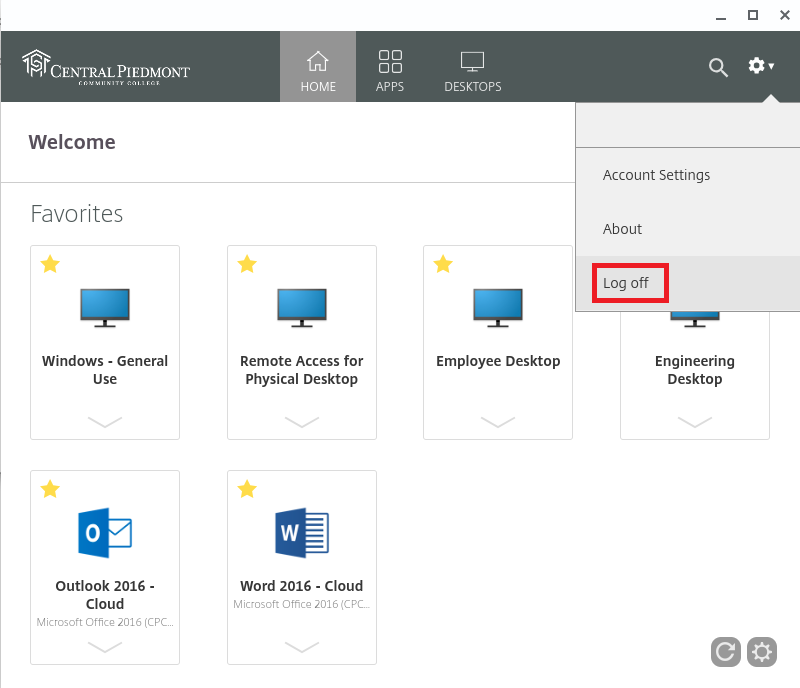Click the Central Piedmont logo
Screen dimensions: 800x688
[x=106, y=67]
